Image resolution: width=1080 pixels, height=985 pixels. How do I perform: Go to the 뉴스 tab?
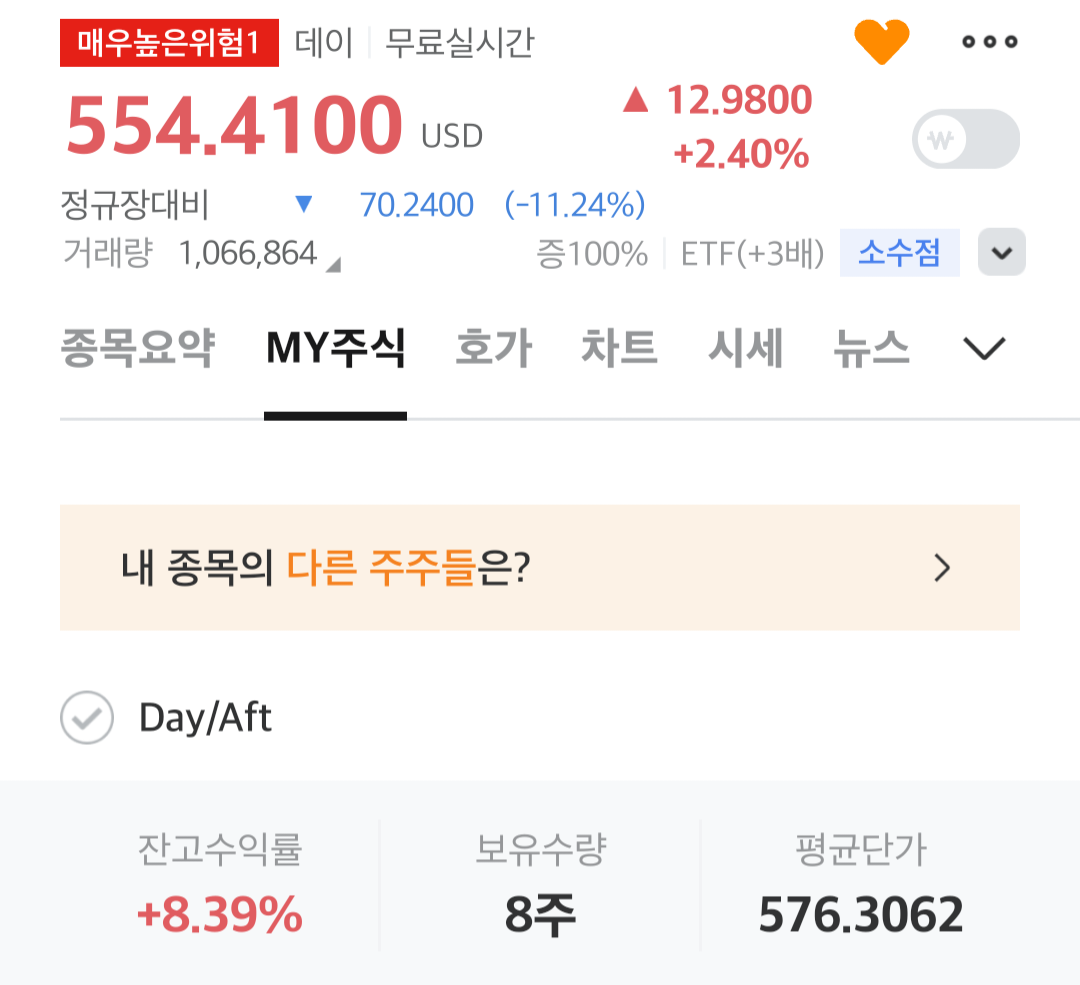pos(871,347)
